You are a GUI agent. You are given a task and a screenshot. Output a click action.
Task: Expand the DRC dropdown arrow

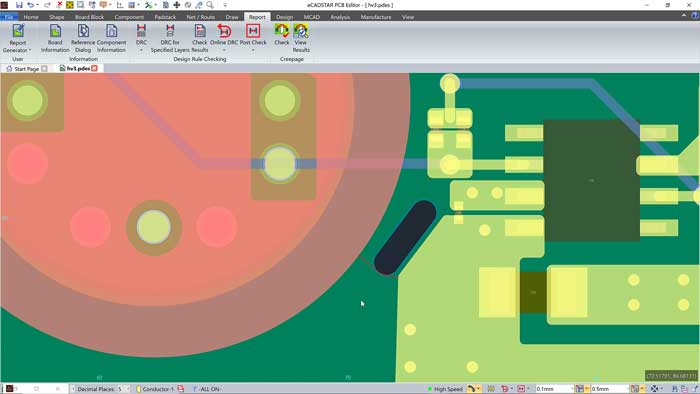point(141,50)
